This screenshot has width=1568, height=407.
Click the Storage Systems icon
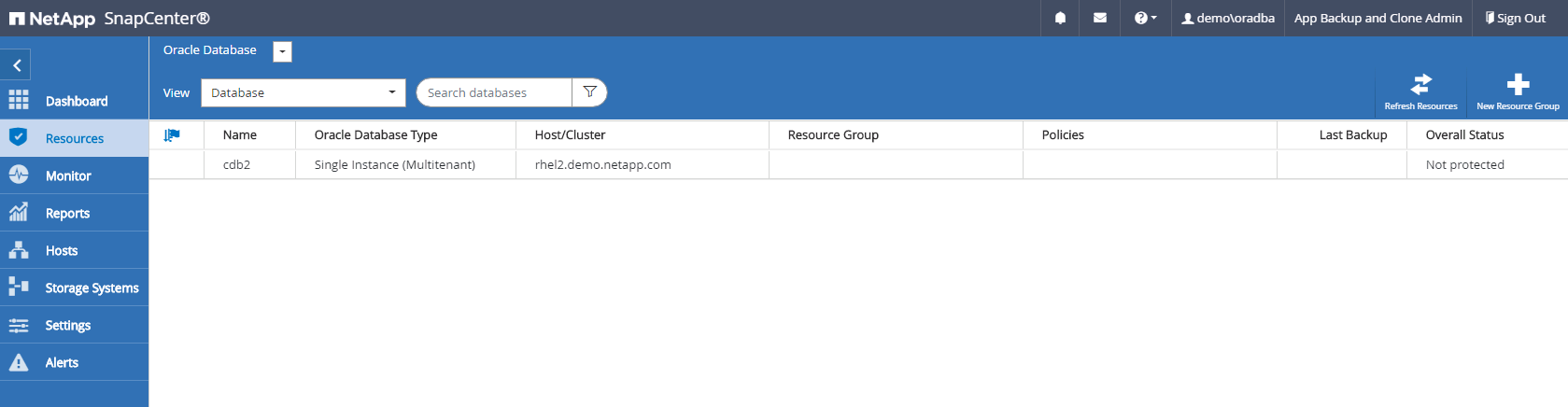click(x=19, y=287)
